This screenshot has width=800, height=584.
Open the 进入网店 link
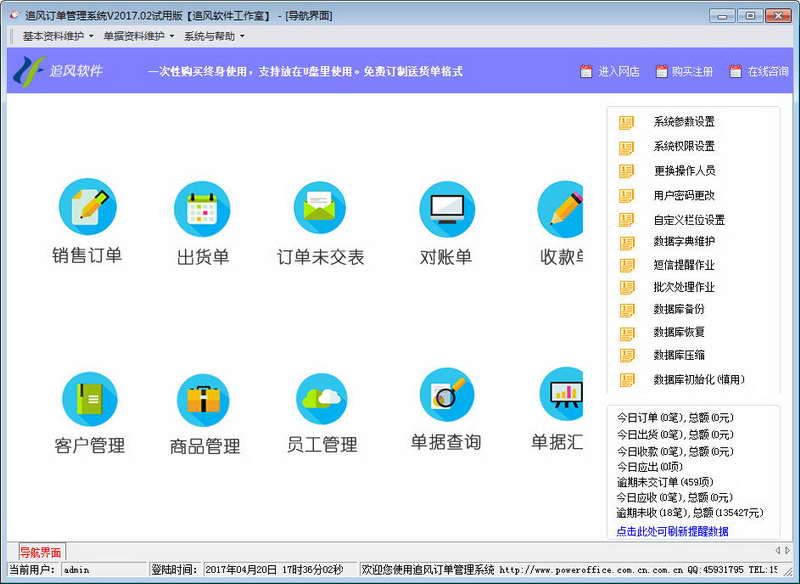tap(619, 71)
